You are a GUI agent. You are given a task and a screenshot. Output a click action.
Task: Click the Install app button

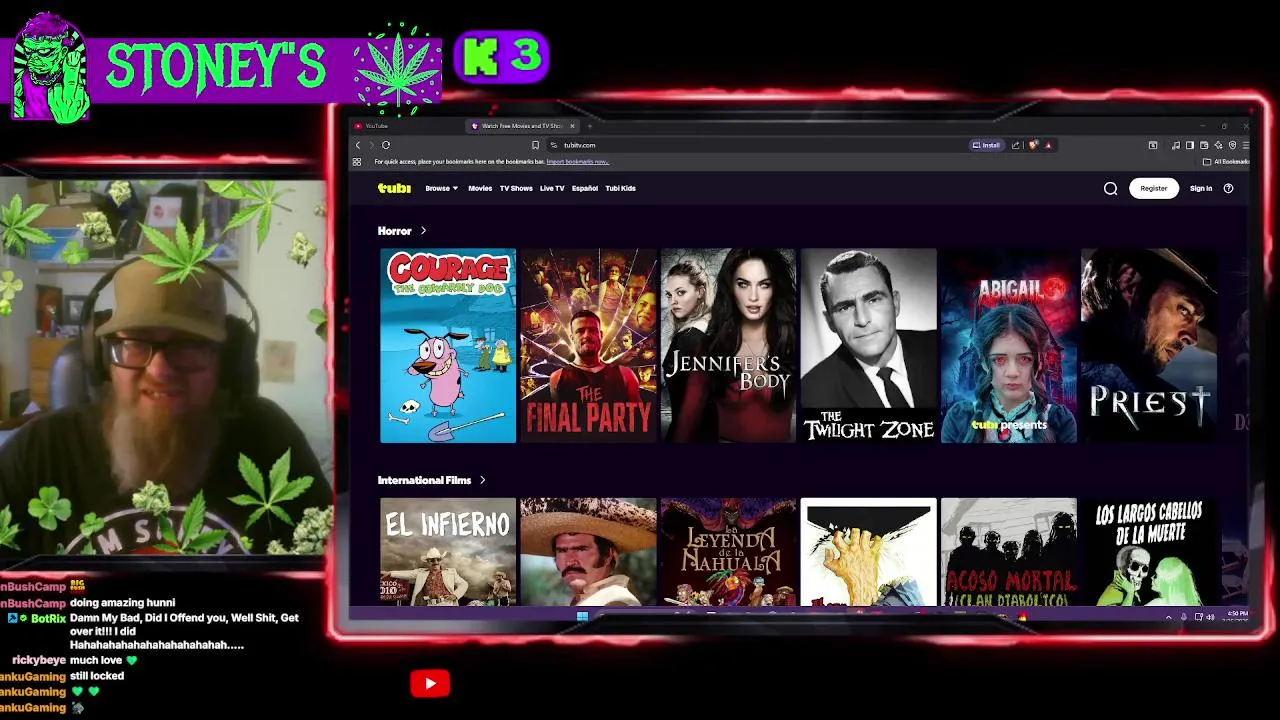point(986,145)
